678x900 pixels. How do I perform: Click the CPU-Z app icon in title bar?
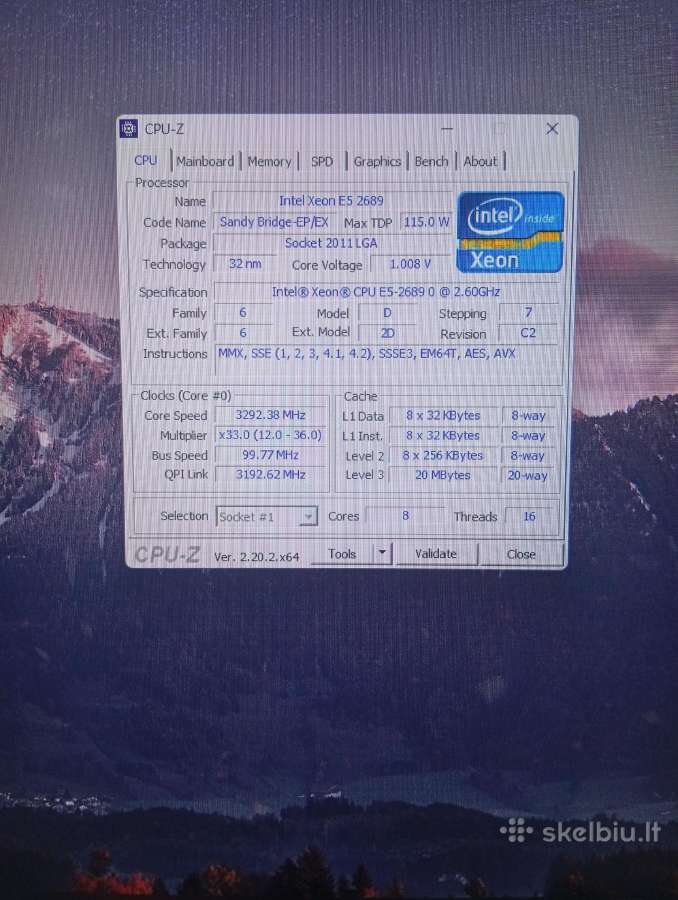[x=129, y=129]
